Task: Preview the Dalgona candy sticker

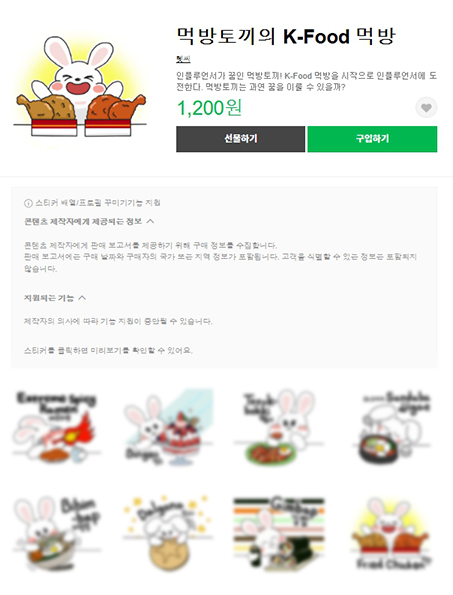Action: click(x=168, y=533)
